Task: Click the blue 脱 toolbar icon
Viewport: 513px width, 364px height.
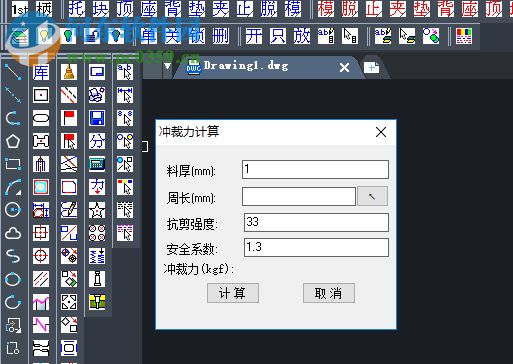Action: click(269, 9)
